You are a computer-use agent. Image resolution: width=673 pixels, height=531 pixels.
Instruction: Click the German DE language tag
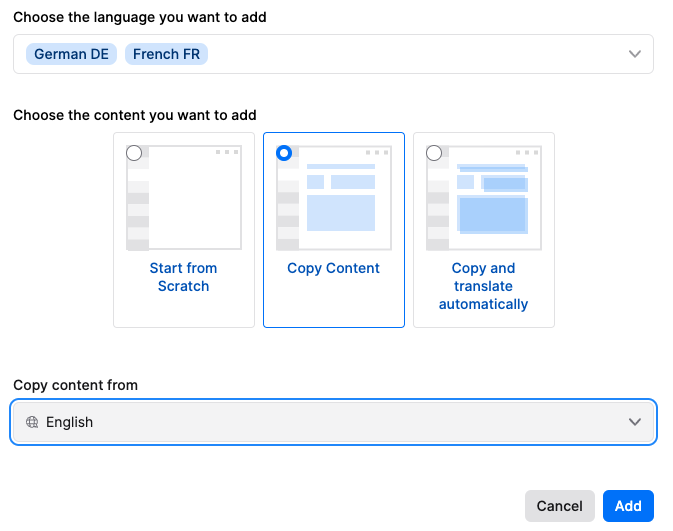click(71, 54)
